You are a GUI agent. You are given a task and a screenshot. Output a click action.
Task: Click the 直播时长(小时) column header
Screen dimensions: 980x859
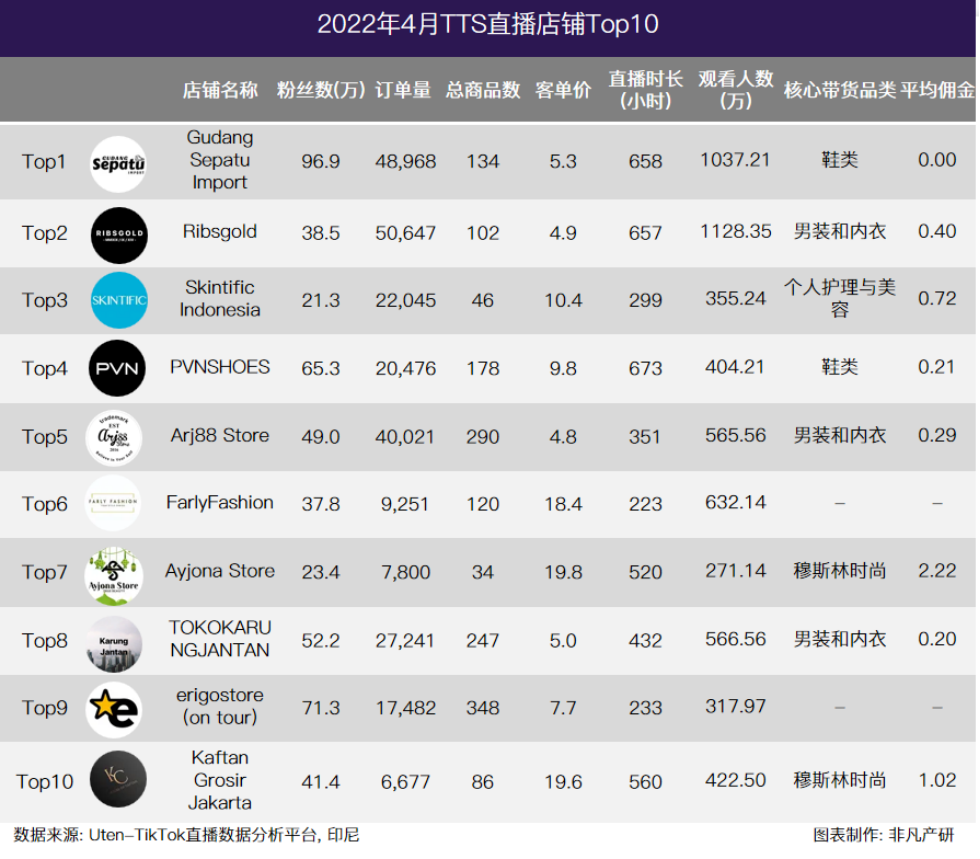click(646, 90)
